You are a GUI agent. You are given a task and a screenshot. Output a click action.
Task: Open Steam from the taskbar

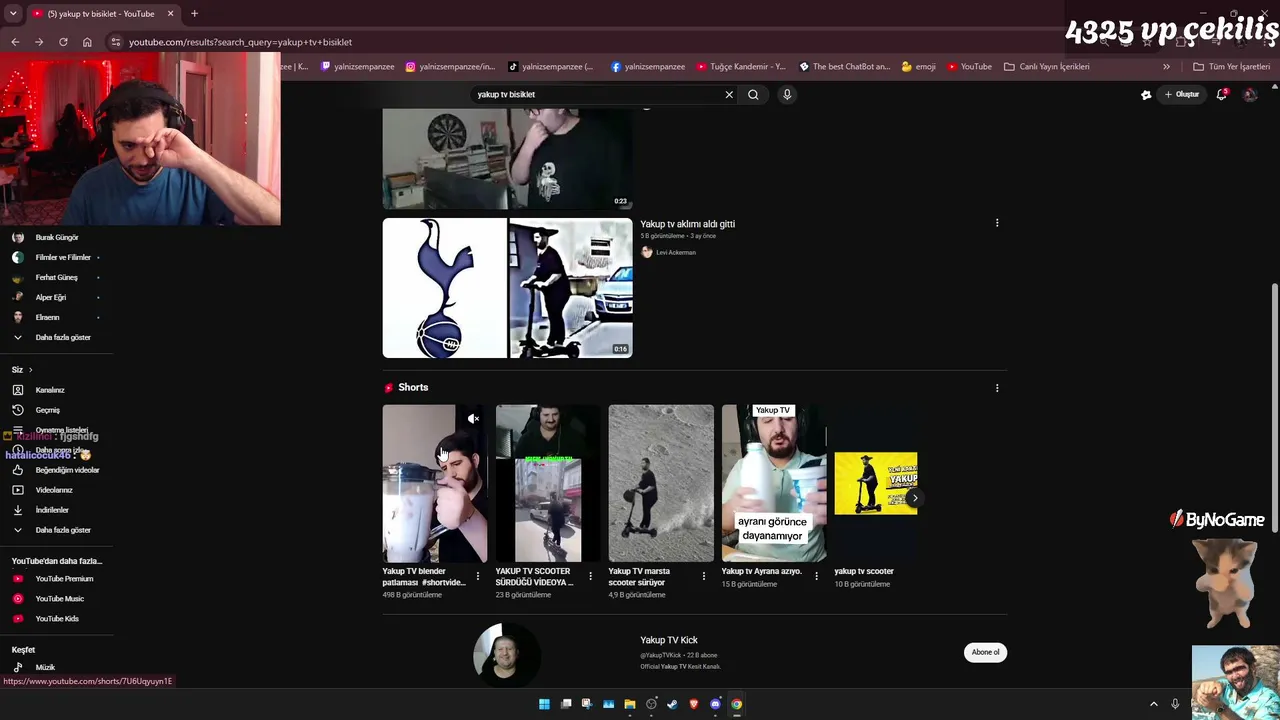(x=672, y=704)
